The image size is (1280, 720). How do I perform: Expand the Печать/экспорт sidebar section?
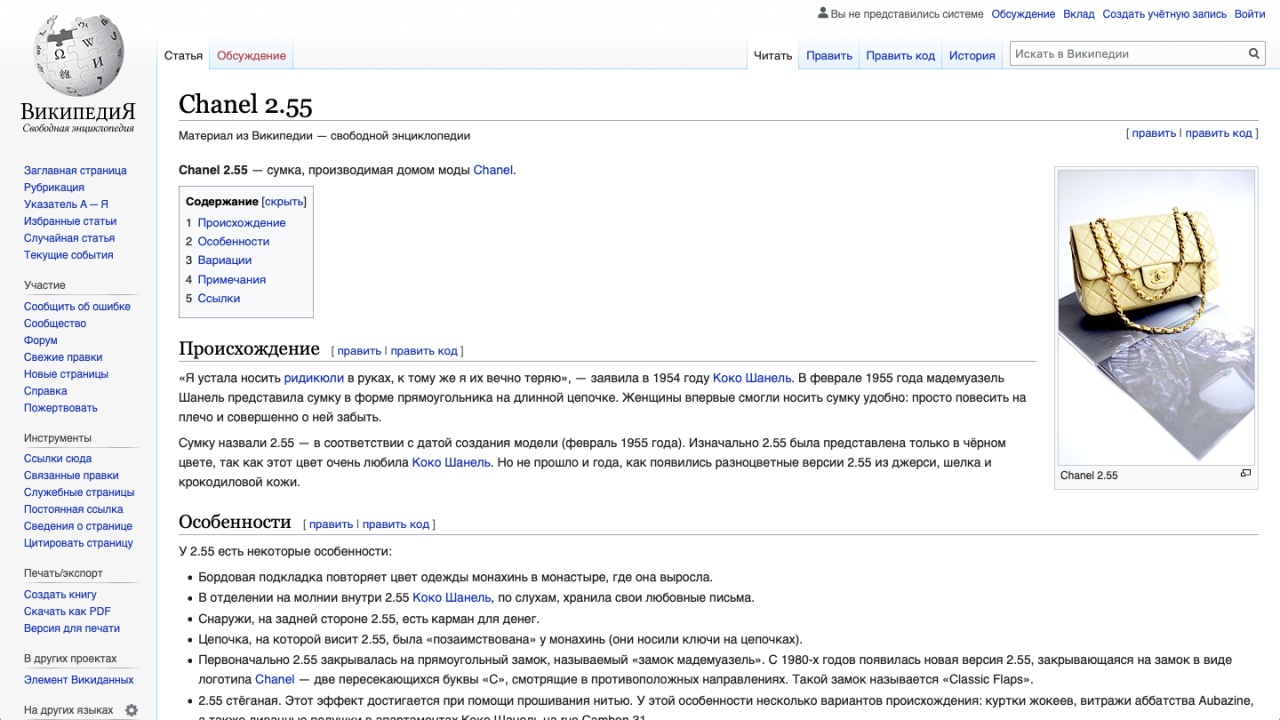point(63,573)
